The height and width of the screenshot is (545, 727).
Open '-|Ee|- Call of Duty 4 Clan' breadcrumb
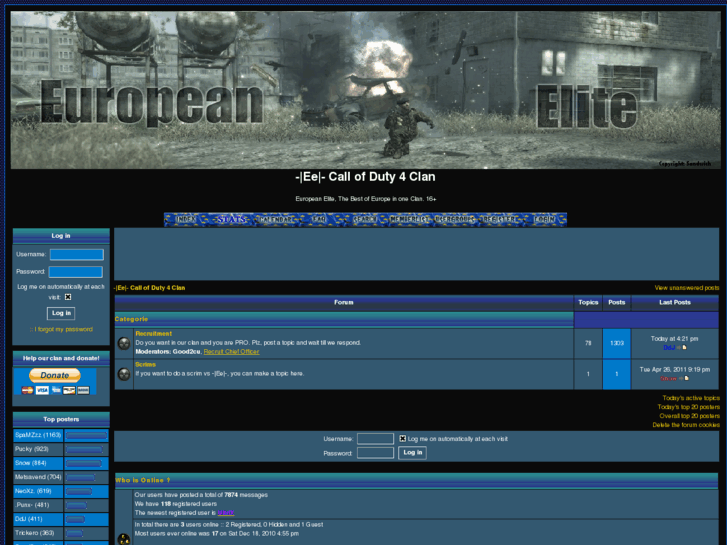tap(149, 288)
